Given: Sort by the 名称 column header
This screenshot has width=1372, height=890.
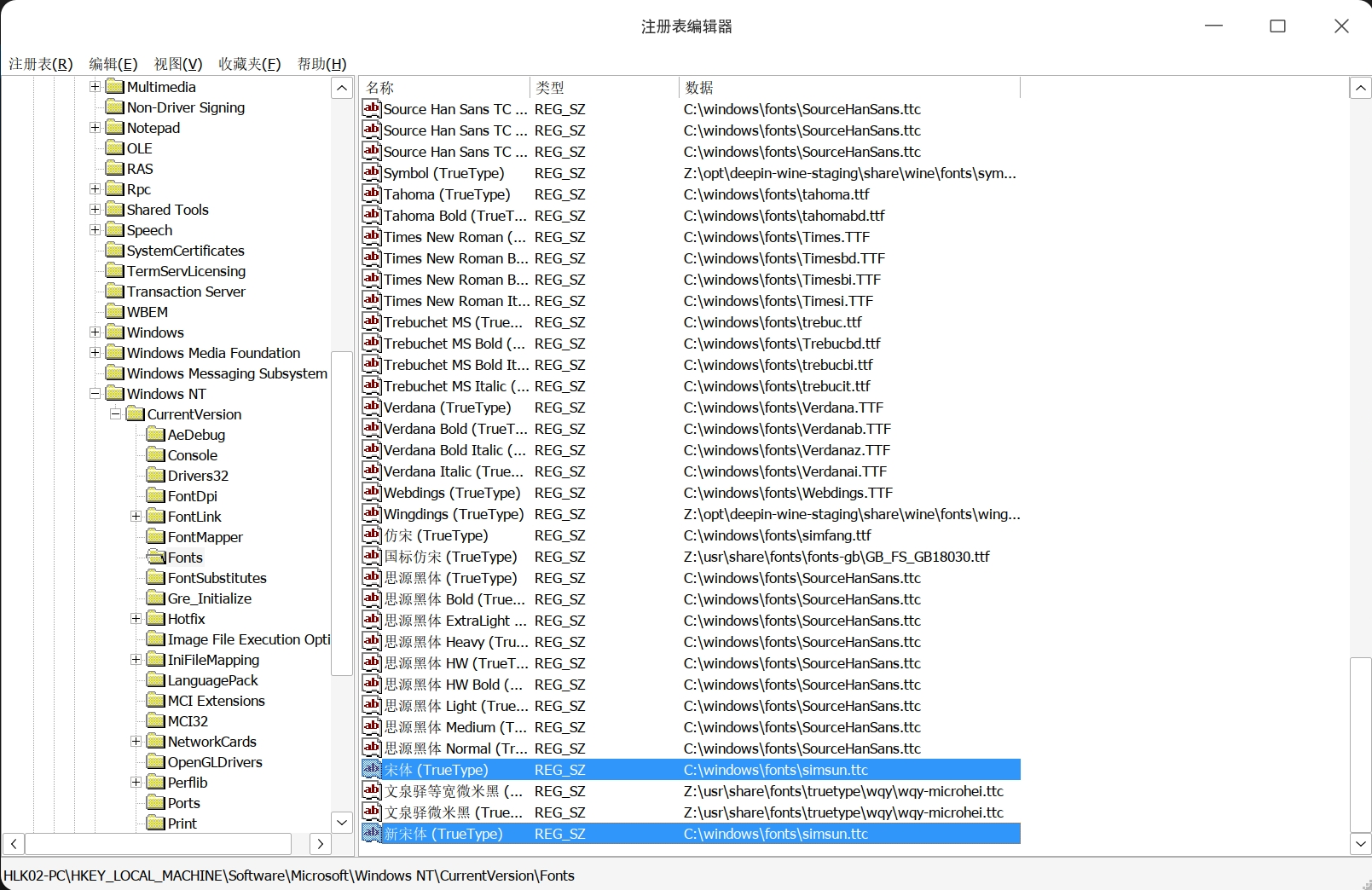Looking at the screenshot, I should click(x=445, y=87).
